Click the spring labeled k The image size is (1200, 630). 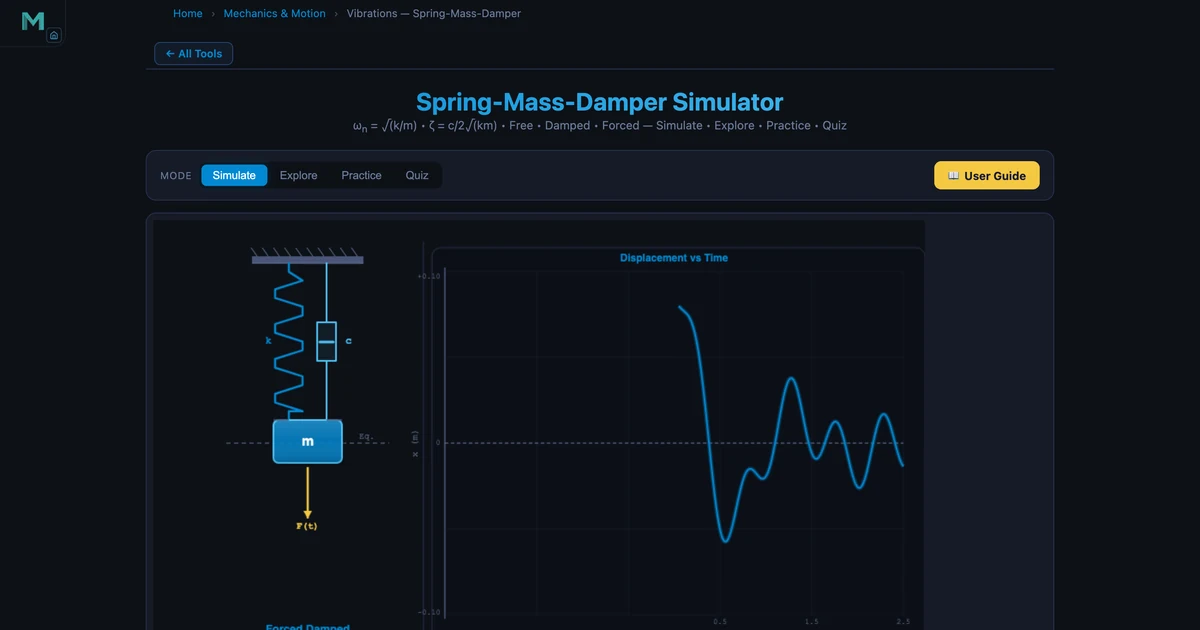click(288, 340)
